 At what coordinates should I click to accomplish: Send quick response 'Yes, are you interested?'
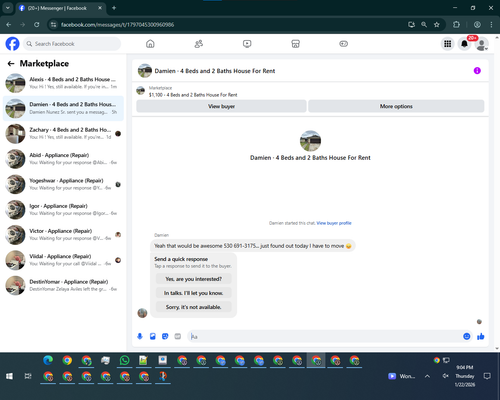[x=194, y=279]
